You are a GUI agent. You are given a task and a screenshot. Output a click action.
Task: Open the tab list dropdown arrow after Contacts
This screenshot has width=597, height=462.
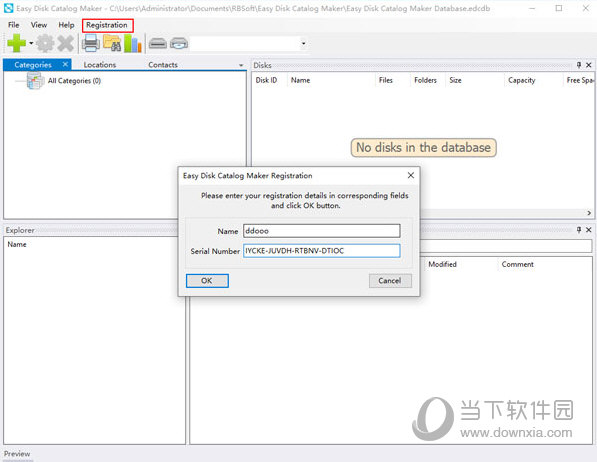(241, 65)
